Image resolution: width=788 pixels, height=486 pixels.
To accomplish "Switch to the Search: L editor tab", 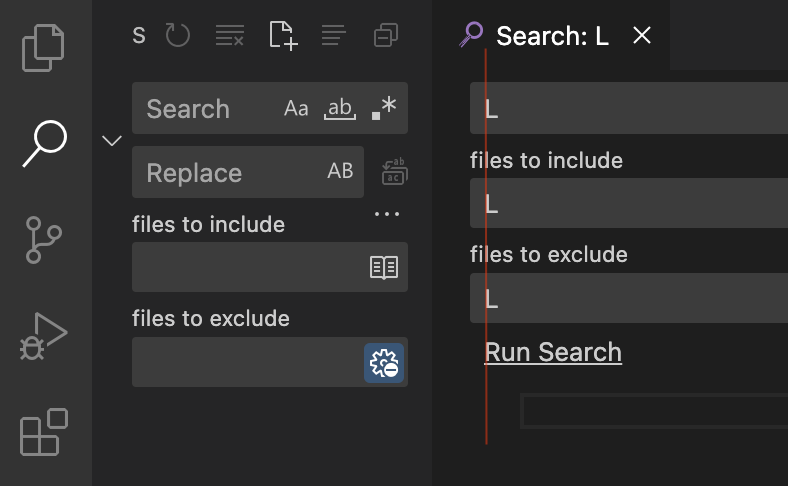I will 552,36.
